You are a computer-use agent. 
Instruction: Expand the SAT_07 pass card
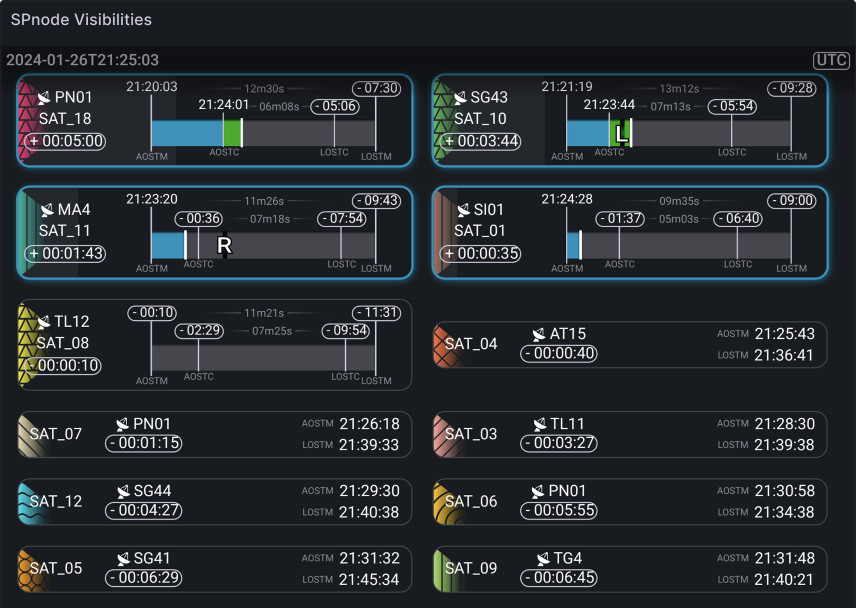(x=214, y=434)
